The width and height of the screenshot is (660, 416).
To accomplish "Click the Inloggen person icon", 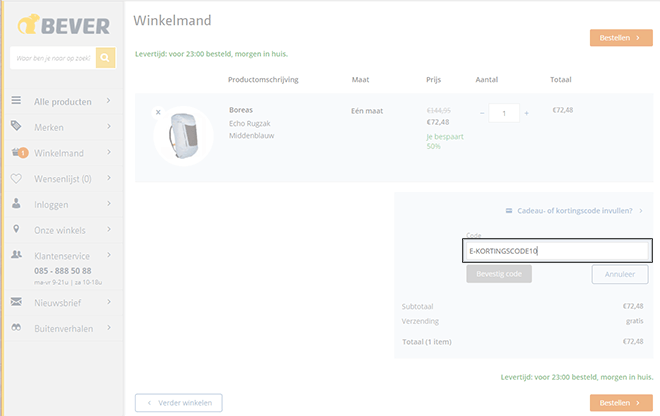I will click(x=16, y=203).
